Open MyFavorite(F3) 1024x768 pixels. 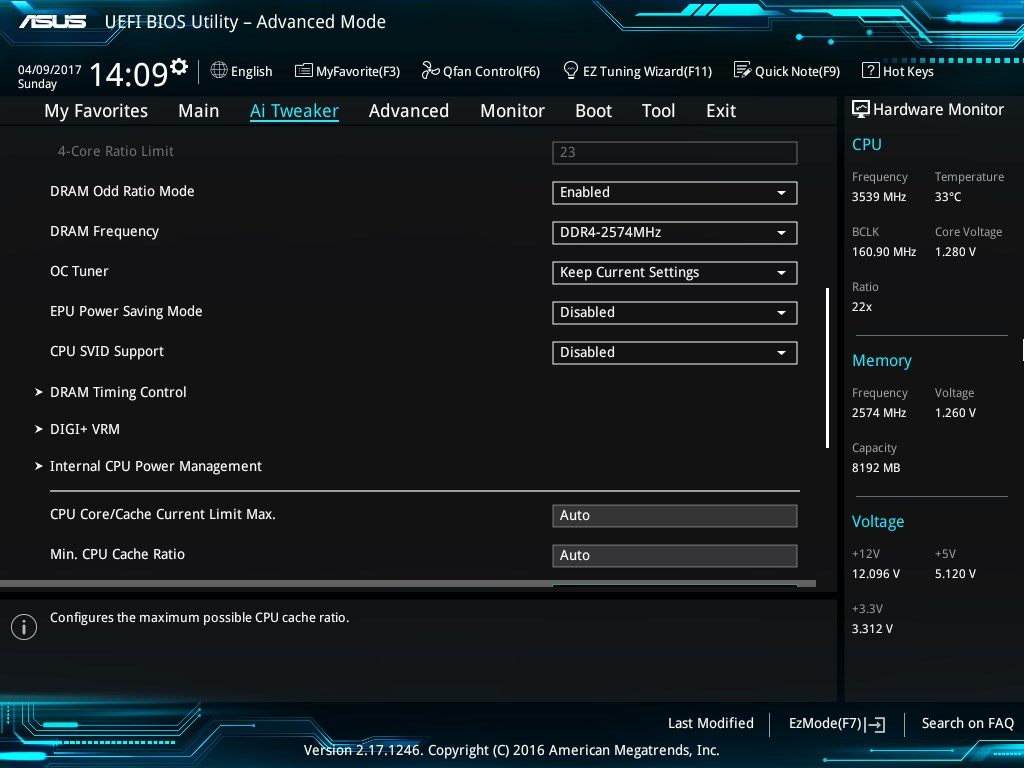[347, 71]
